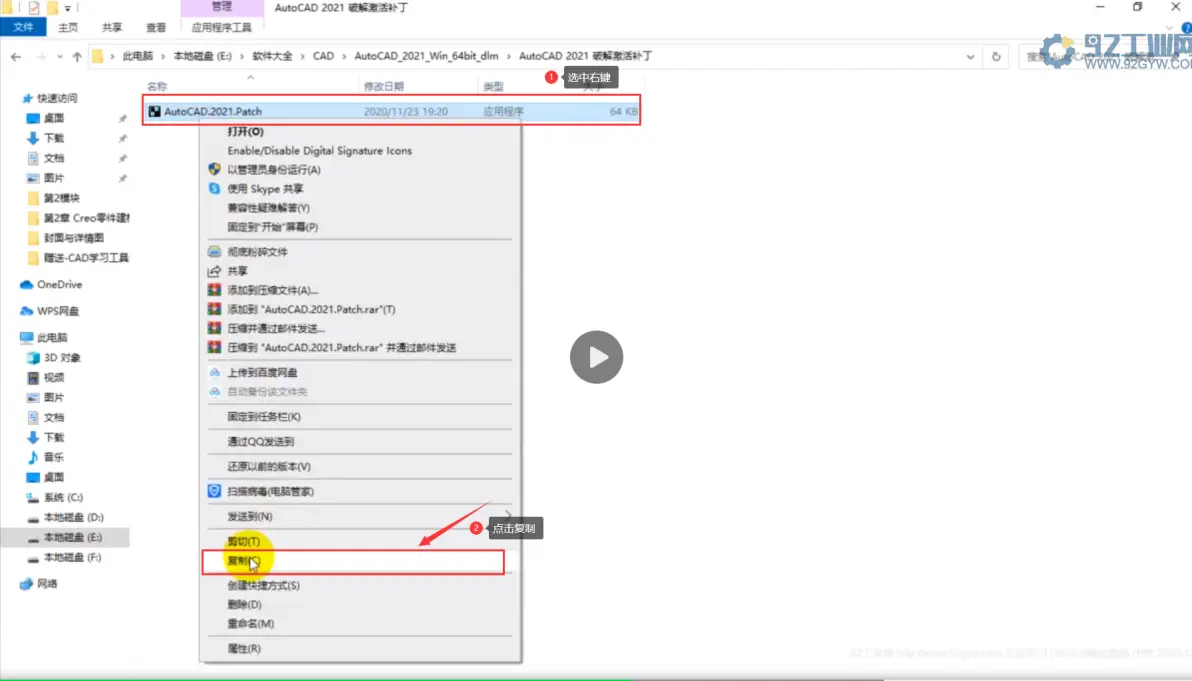The width and height of the screenshot is (1192, 681).
Task: Open WPS网盘 in the navigation pane
Action: tap(58, 311)
